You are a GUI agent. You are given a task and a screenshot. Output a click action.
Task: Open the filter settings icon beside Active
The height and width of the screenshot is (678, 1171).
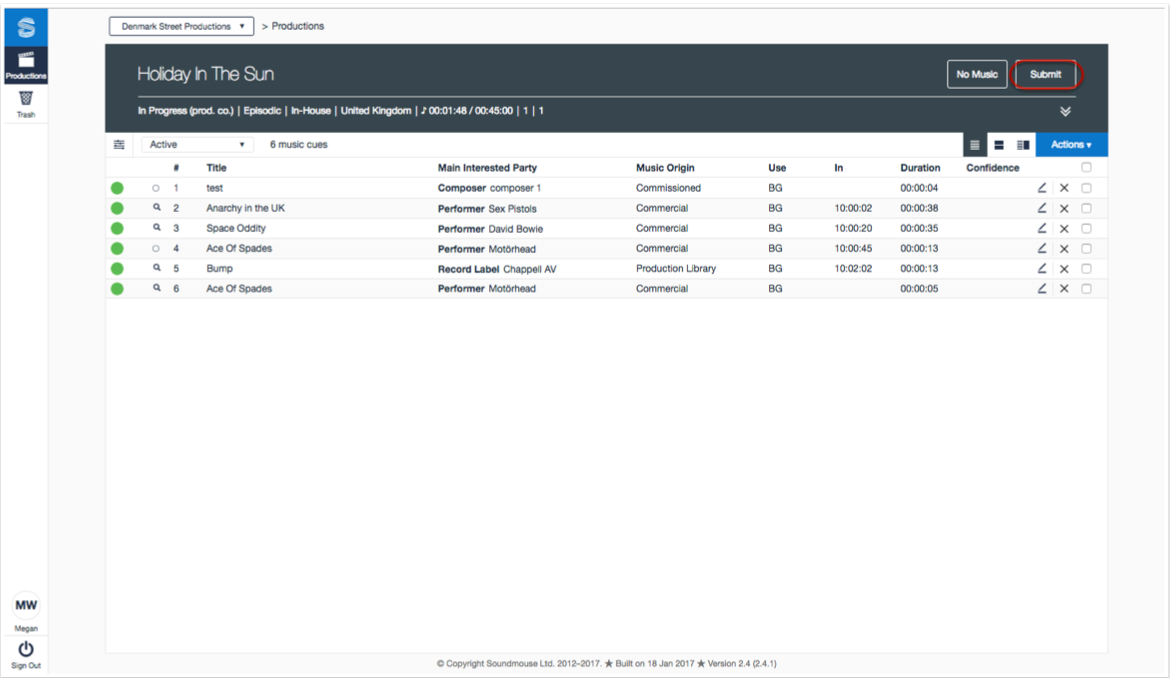(x=119, y=145)
